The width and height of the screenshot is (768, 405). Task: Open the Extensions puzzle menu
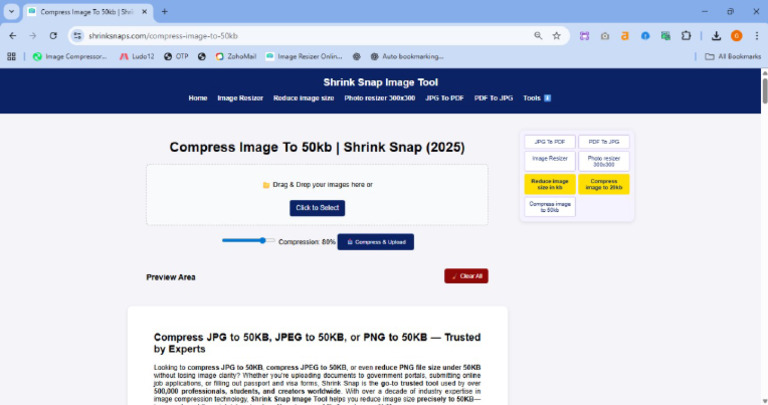pyautogui.click(x=686, y=36)
